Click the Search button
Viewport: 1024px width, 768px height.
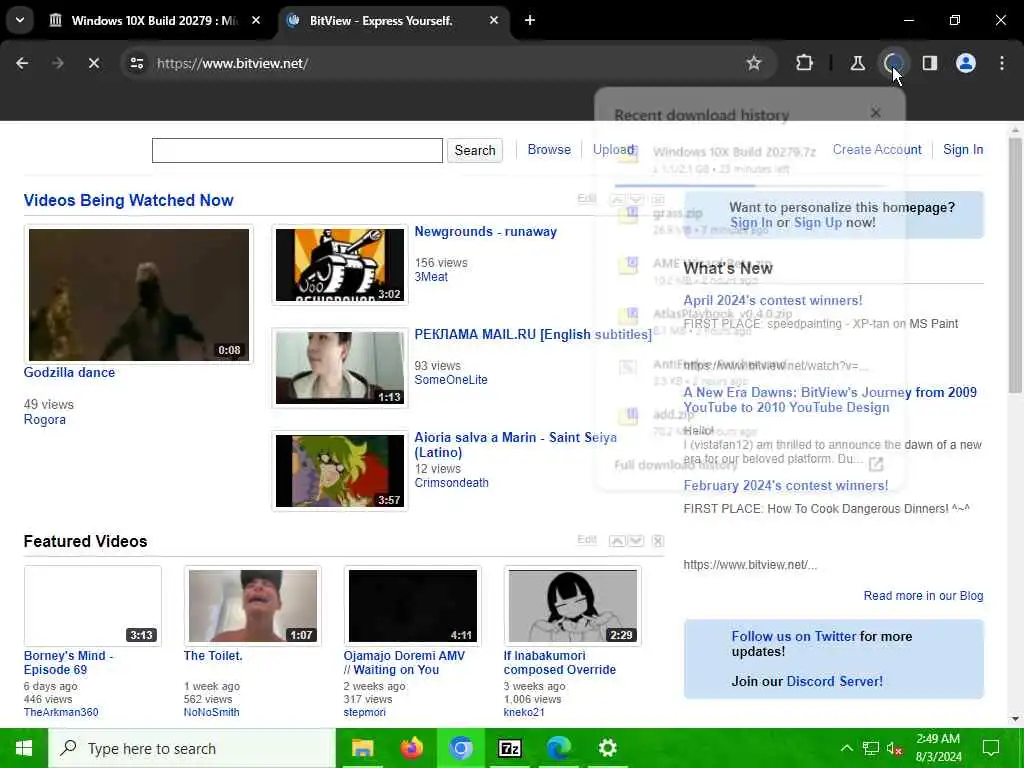click(x=475, y=150)
